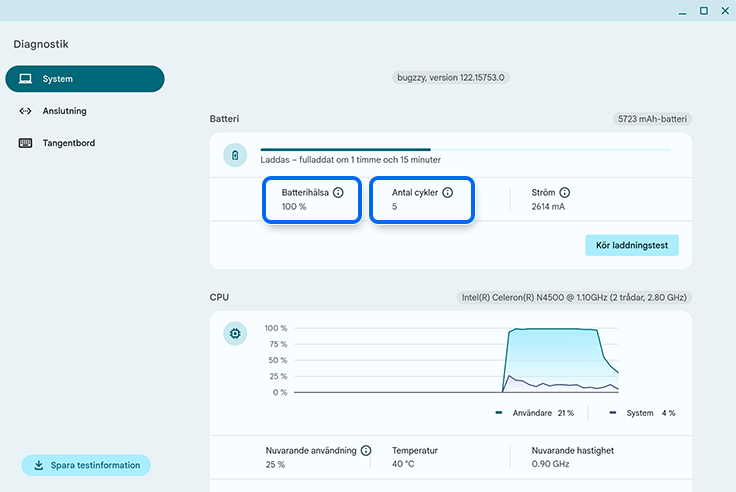Click the Batterihälsa value 100 %
The width and height of the screenshot is (736, 492).
(294, 207)
